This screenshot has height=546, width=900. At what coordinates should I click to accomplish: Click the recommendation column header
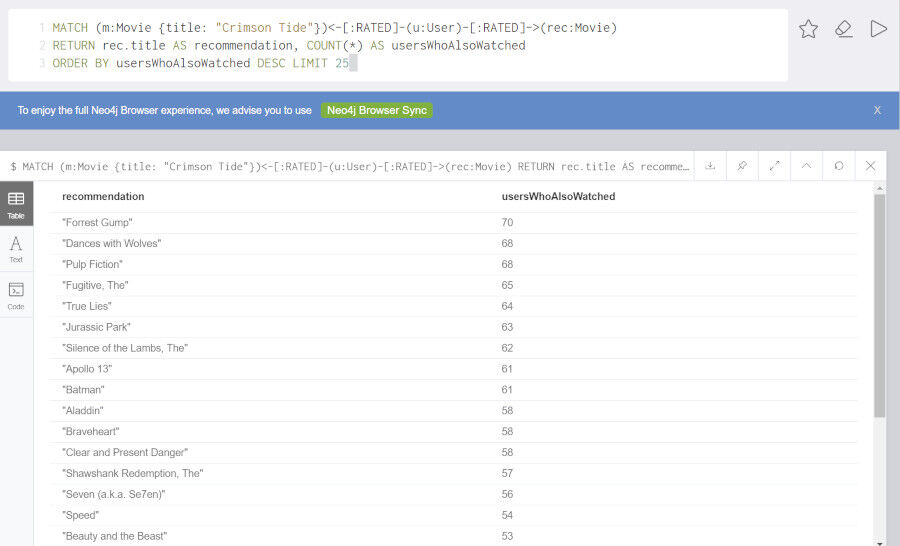[103, 196]
